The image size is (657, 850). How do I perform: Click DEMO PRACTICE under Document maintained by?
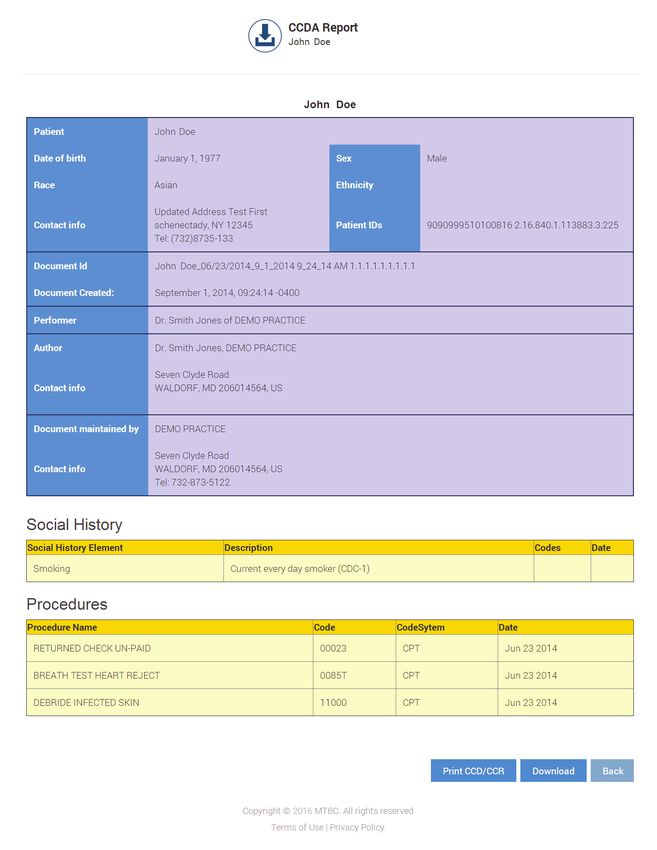tap(190, 429)
